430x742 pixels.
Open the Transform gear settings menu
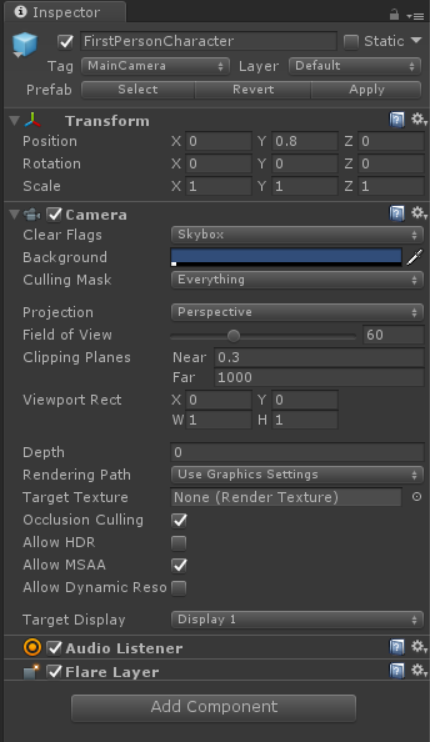419,119
